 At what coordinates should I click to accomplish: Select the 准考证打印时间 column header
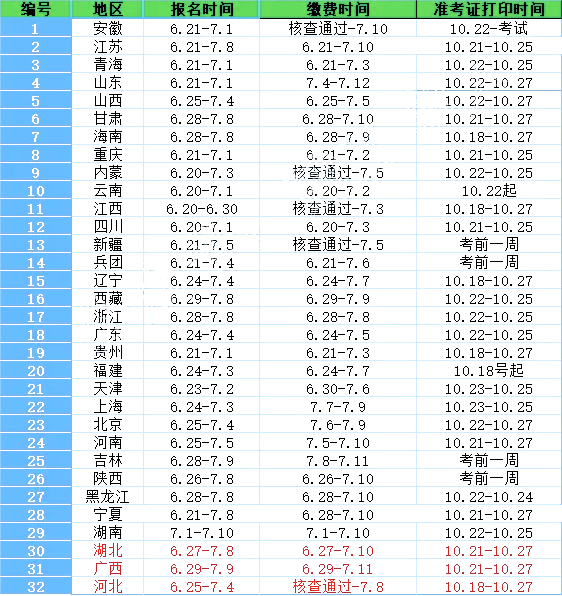489,9
